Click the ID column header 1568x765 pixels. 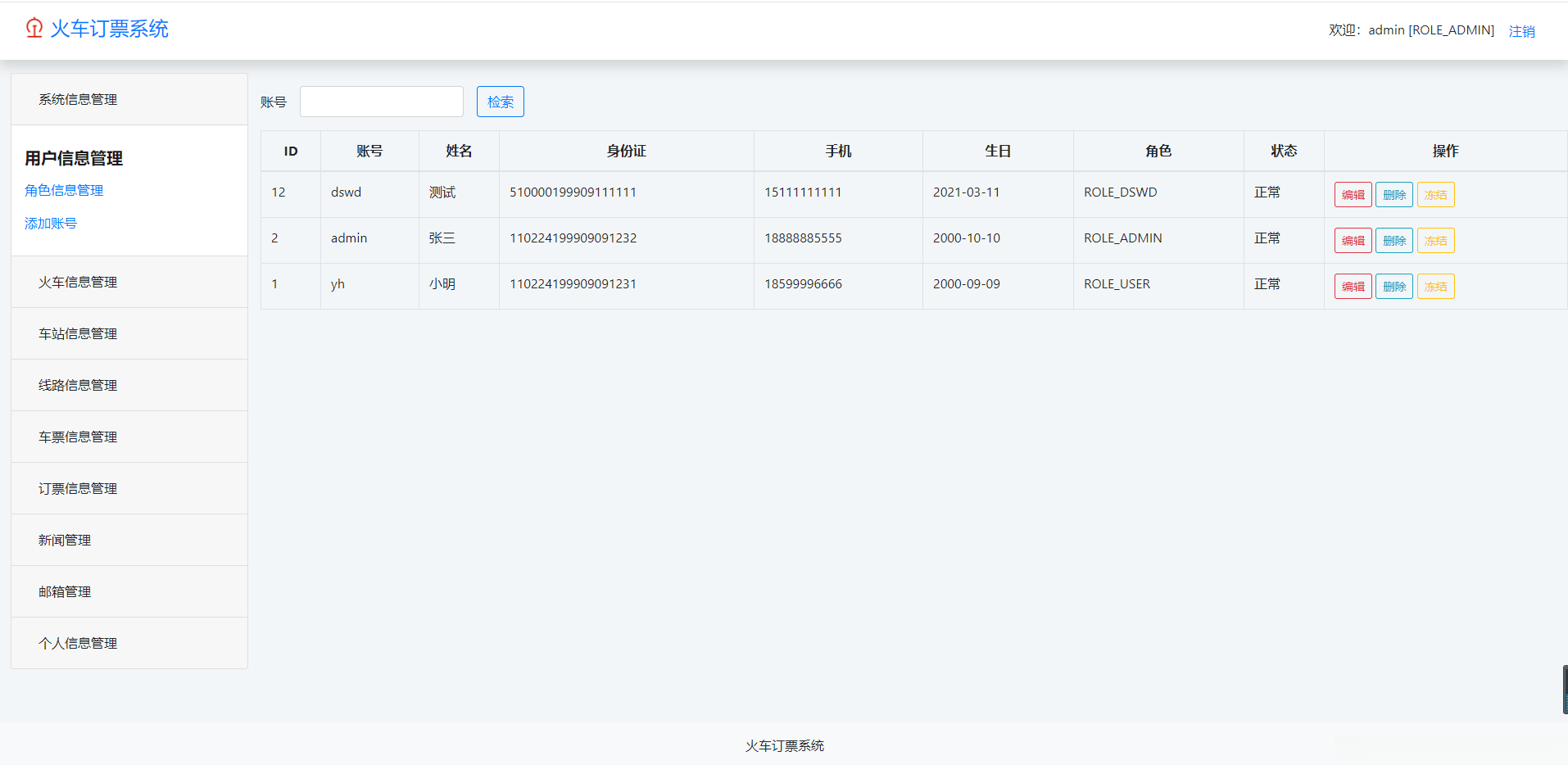tap(291, 151)
